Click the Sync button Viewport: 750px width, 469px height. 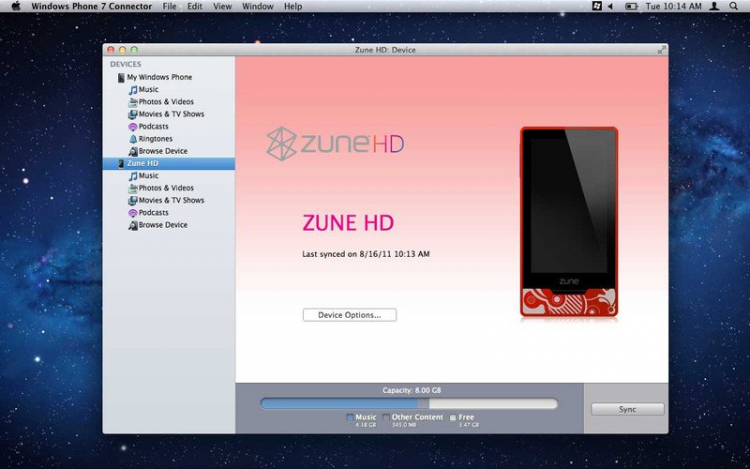point(628,409)
